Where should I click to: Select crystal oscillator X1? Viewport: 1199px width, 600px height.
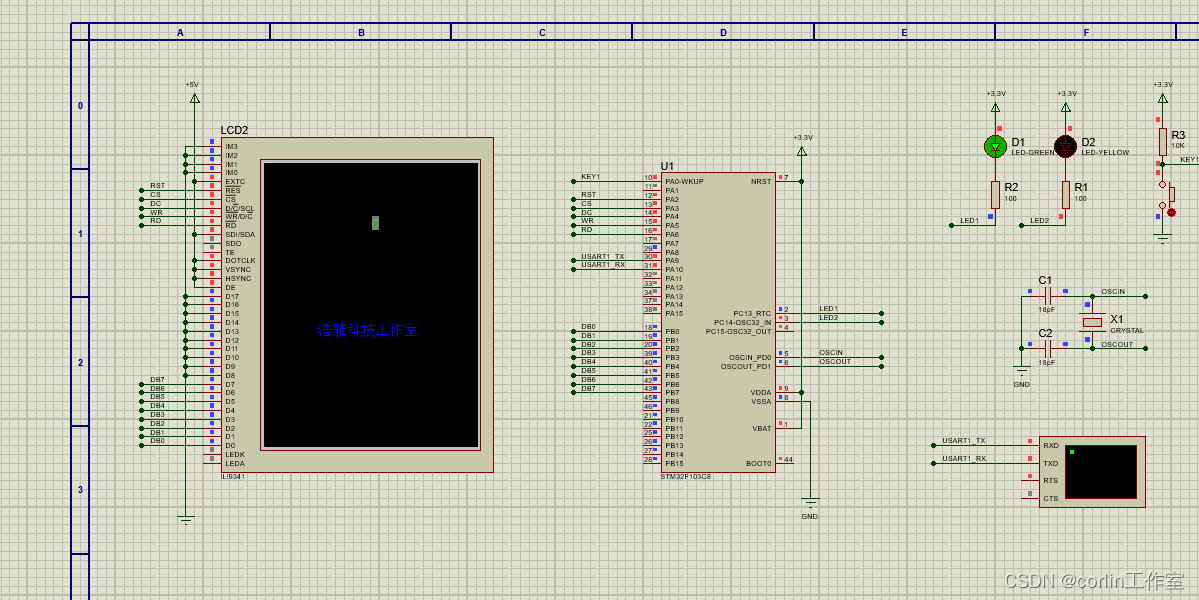[1092, 324]
